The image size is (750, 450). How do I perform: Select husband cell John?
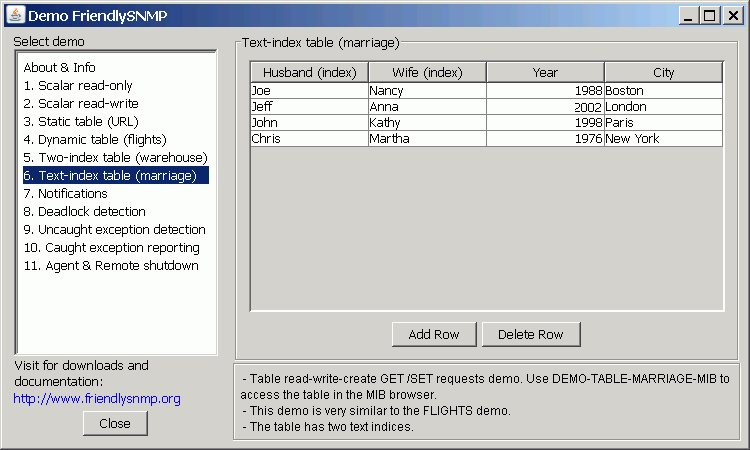tap(309, 122)
